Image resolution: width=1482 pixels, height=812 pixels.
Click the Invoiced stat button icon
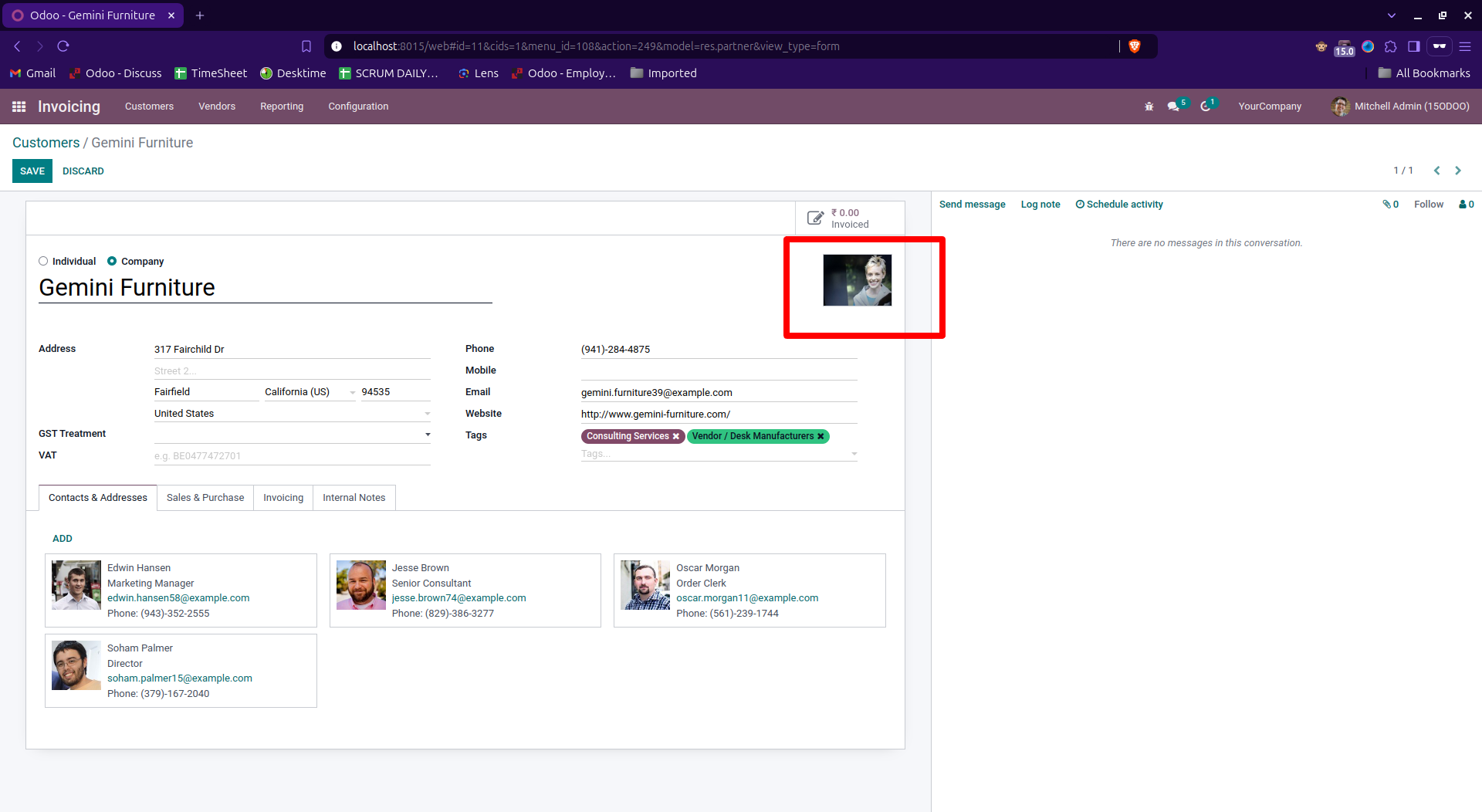click(x=815, y=218)
